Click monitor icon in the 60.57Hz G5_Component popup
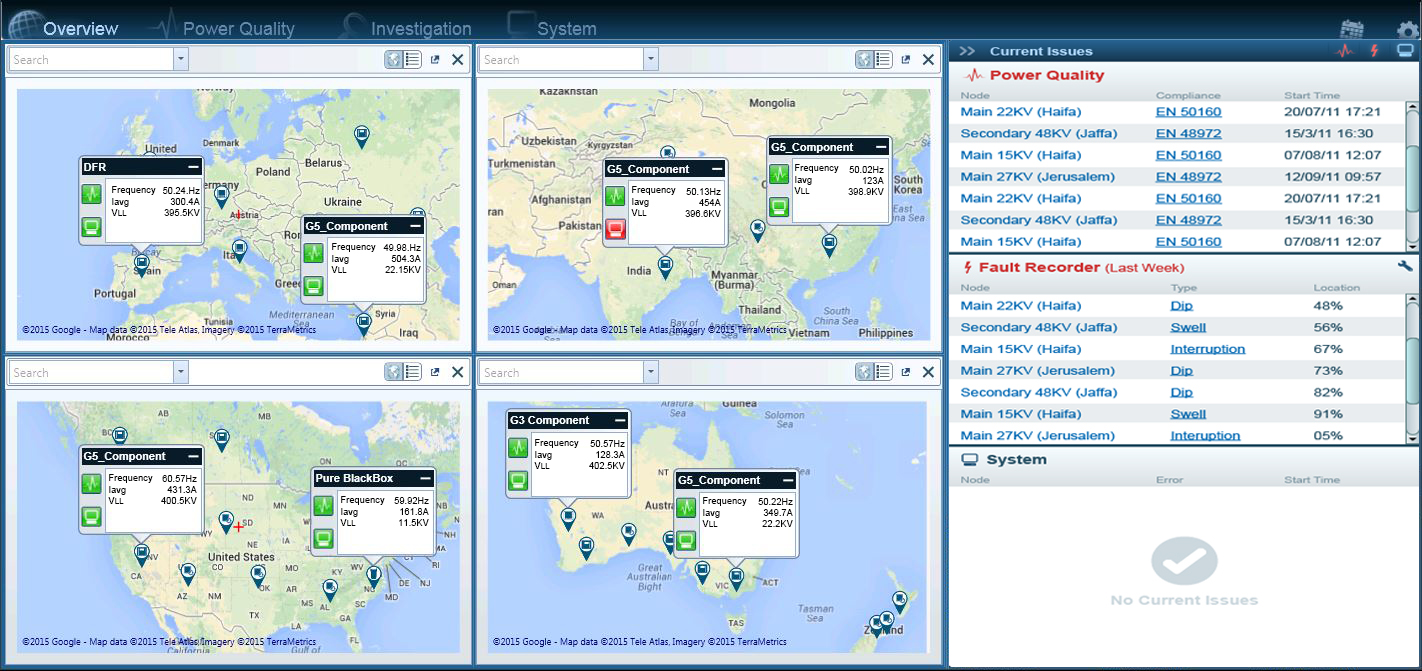This screenshot has height=671, width=1422. (92, 516)
